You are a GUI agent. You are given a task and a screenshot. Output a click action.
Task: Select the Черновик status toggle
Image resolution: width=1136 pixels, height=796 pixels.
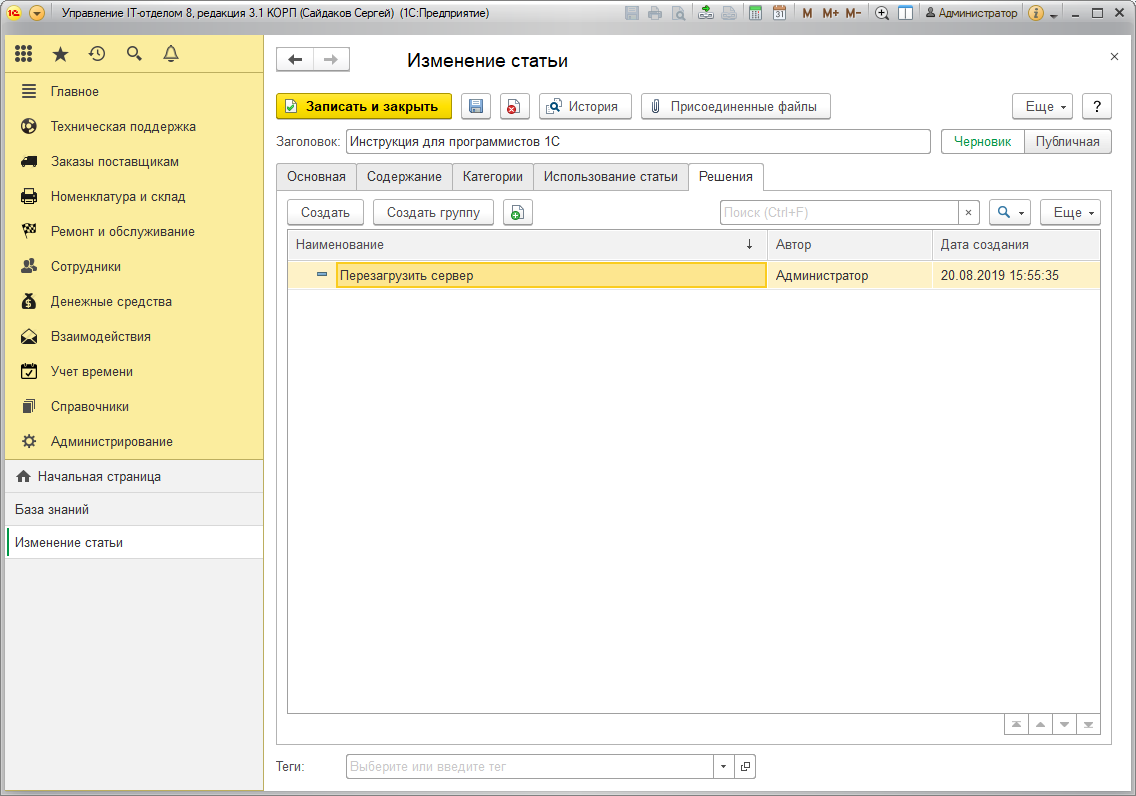coord(982,141)
